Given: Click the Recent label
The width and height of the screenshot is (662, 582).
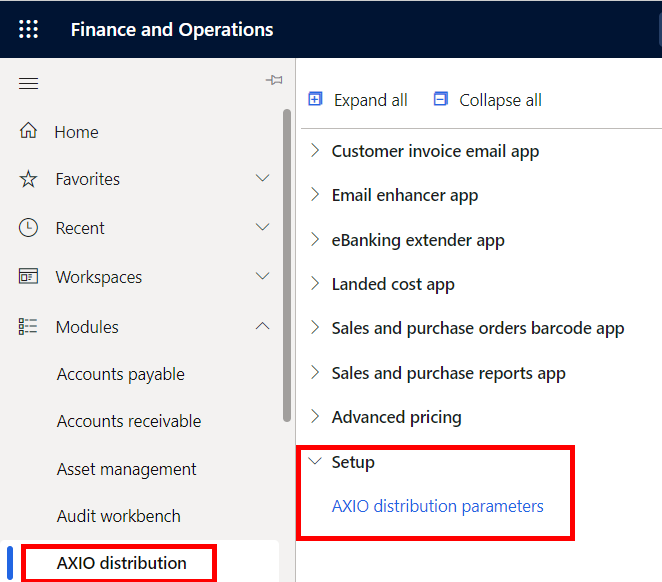Looking at the screenshot, I should click(80, 228).
